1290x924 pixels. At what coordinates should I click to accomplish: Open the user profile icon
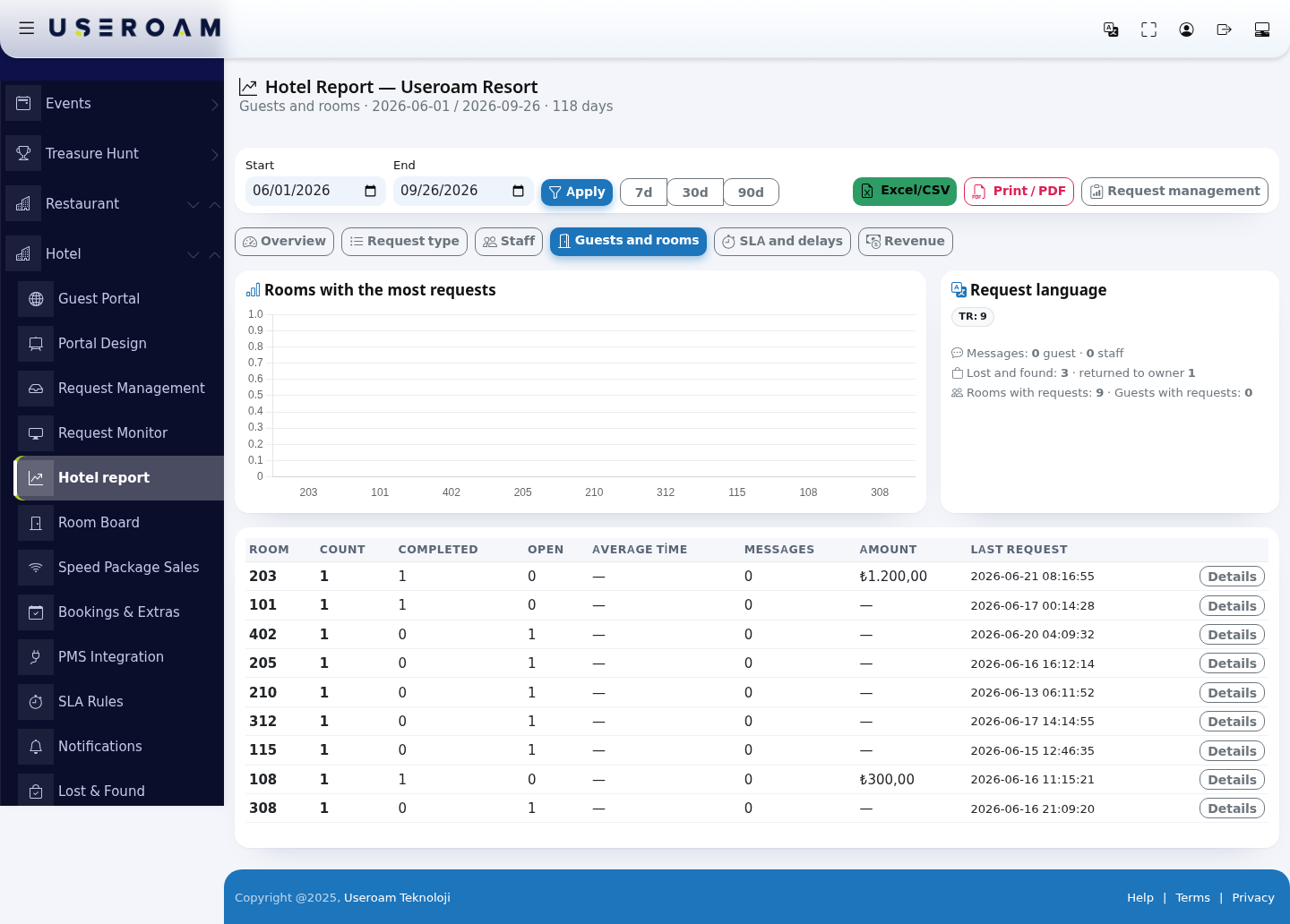click(x=1186, y=30)
